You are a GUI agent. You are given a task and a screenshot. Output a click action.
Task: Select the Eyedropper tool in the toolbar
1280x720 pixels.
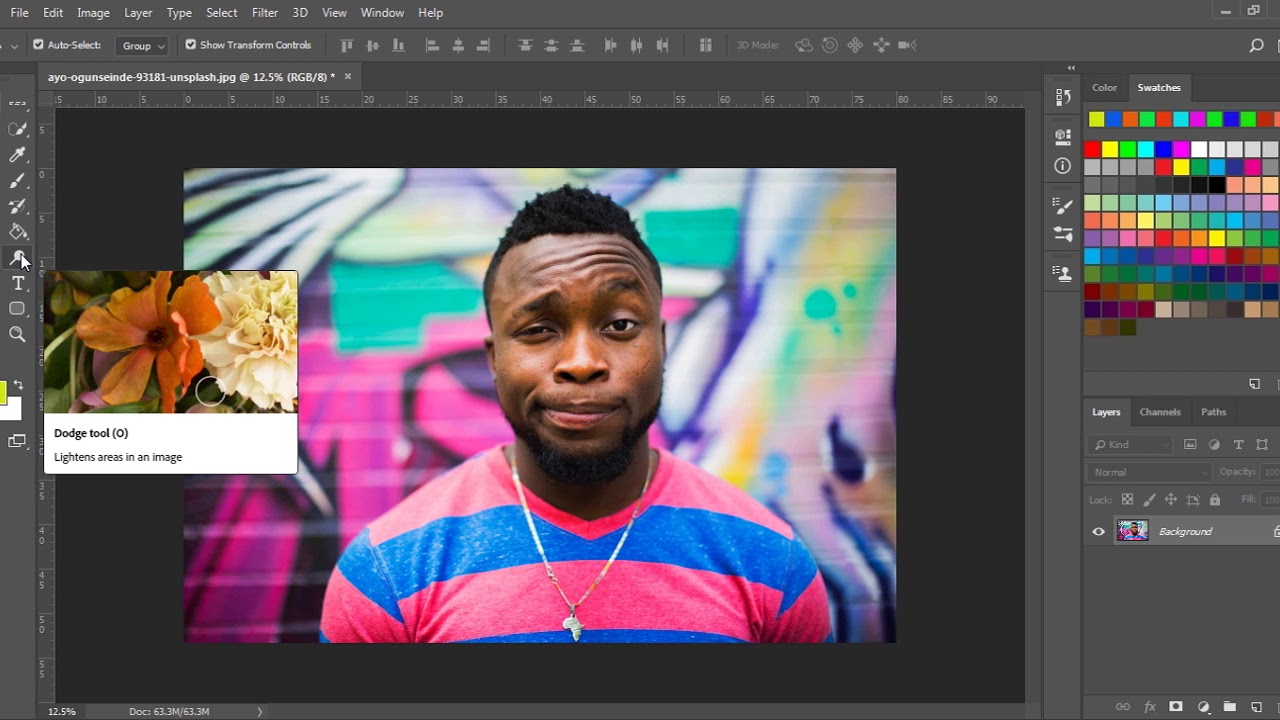17,155
